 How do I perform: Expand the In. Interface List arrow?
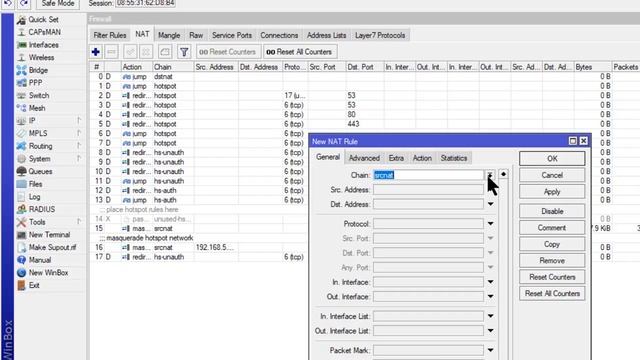point(490,316)
